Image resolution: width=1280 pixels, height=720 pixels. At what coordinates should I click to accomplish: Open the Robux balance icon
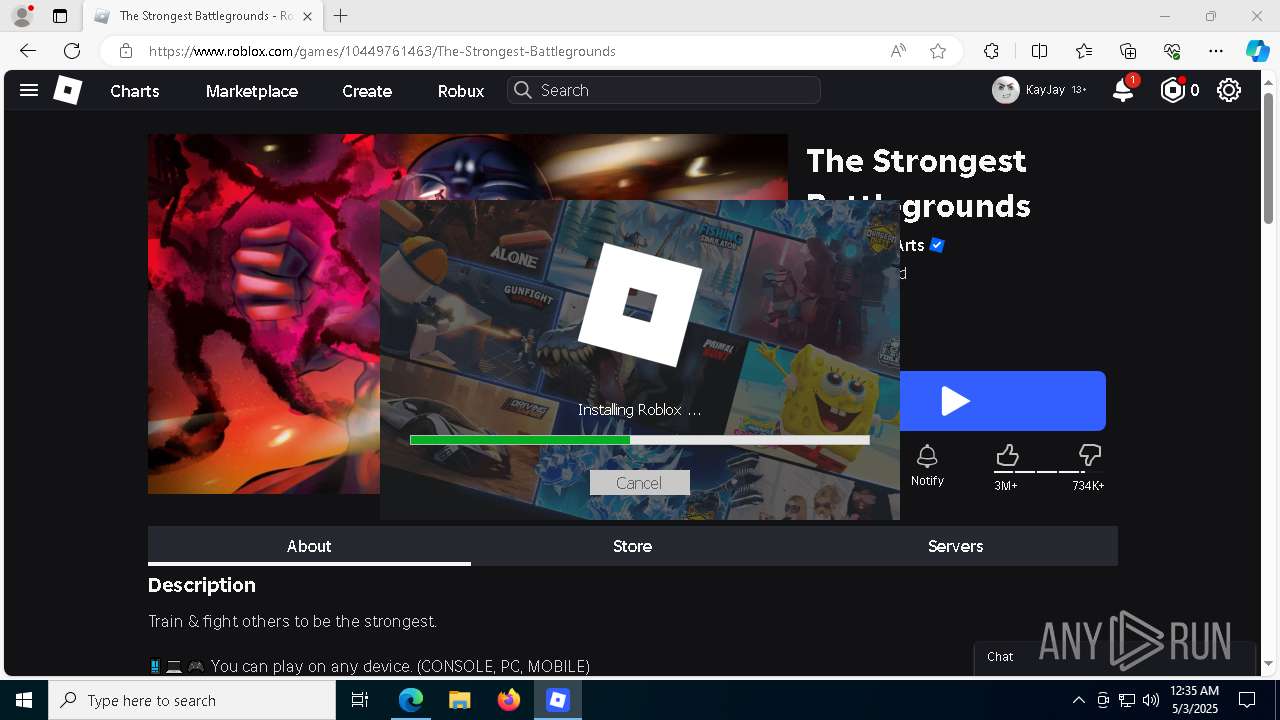coord(1172,90)
